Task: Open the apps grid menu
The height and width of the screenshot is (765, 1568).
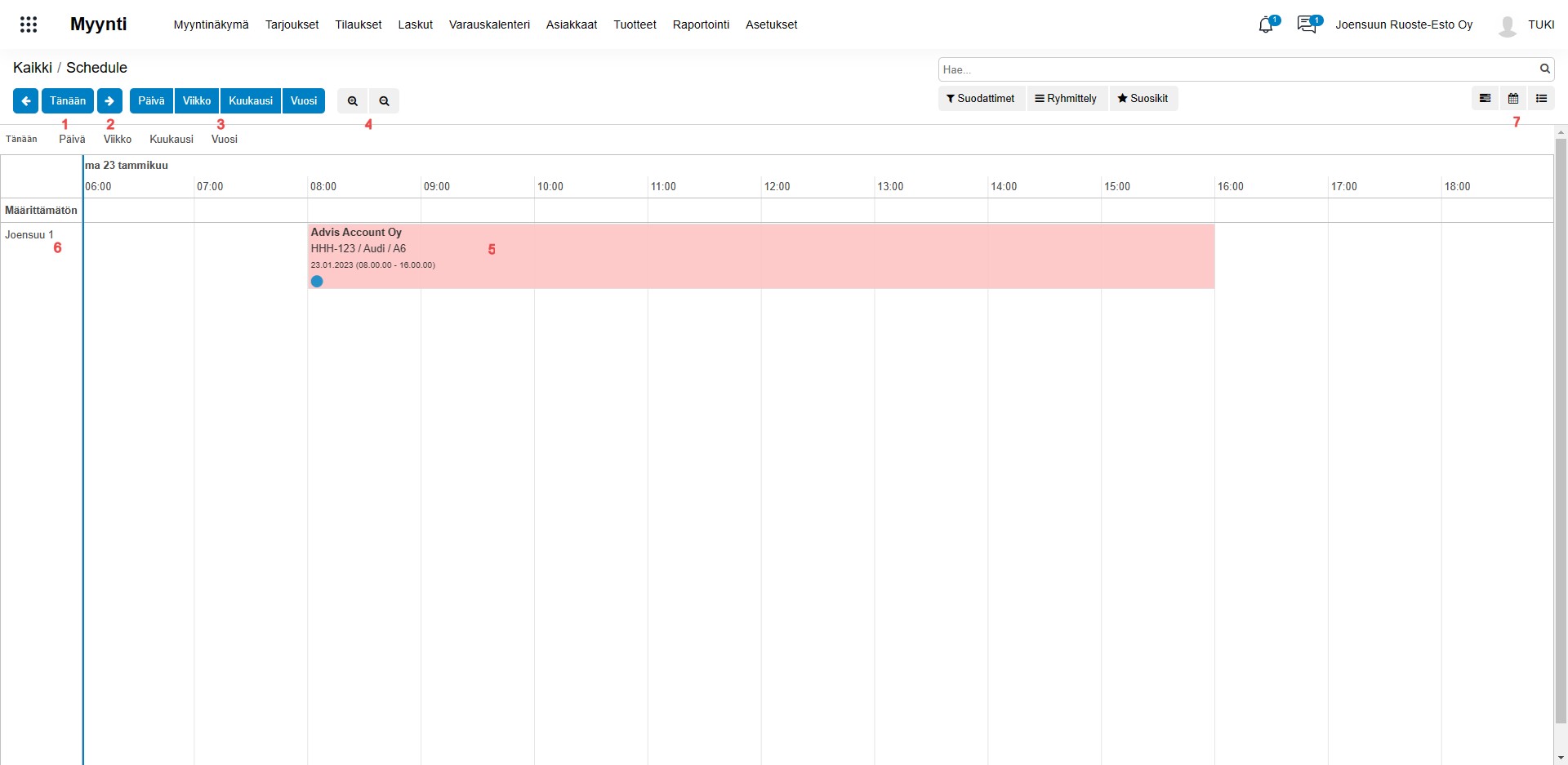Action: click(x=29, y=24)
